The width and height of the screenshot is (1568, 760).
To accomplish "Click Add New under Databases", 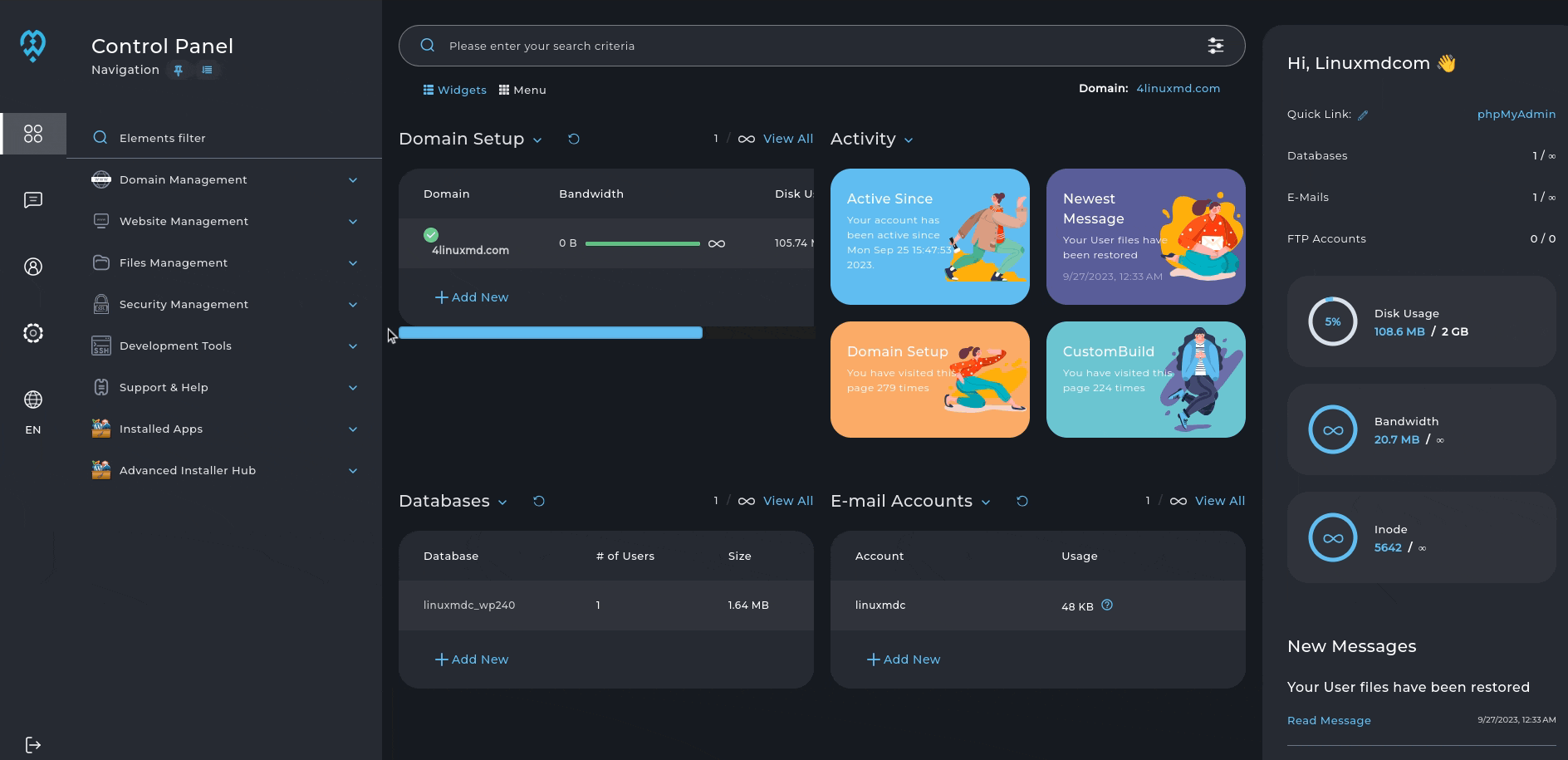I will click(472, 659).
